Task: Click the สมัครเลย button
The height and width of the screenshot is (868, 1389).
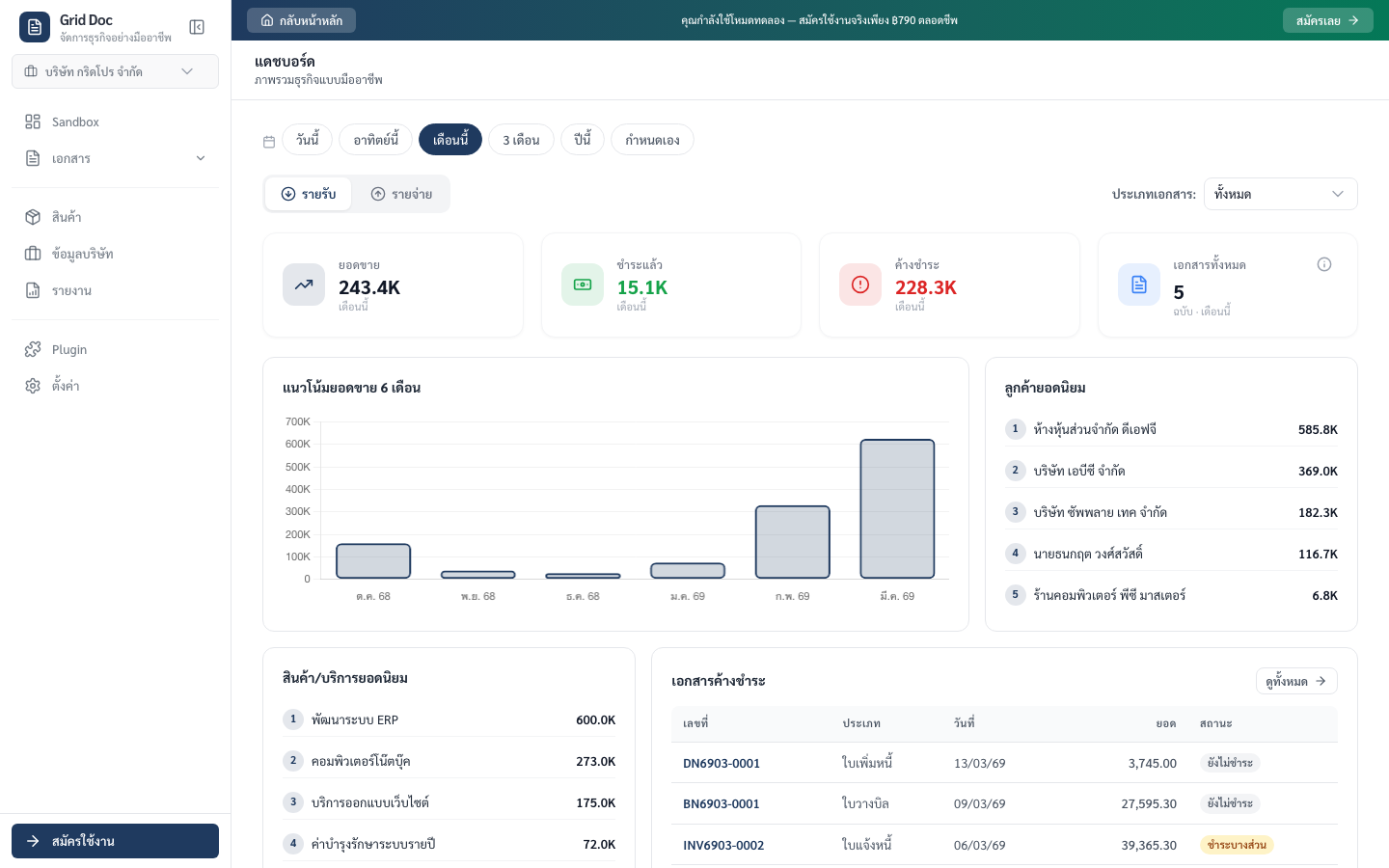Action: pos(1328,20)
